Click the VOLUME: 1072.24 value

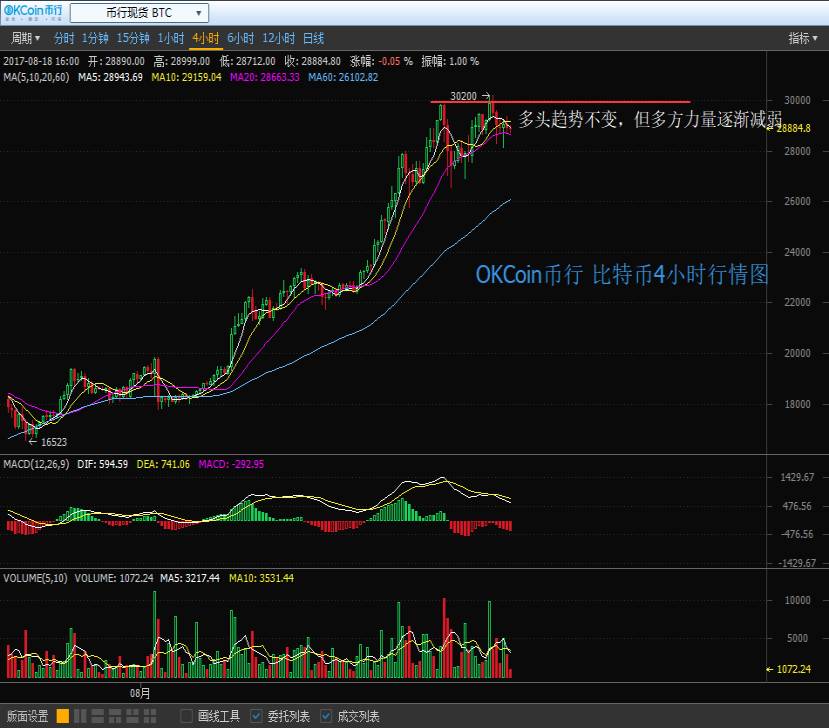pyautogui.click(x=114, y=578)
